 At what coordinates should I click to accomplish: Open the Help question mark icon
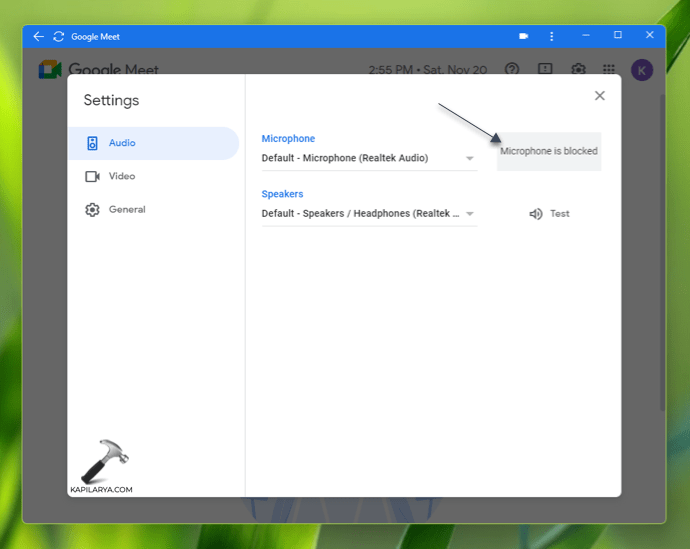tap(512, 69)
